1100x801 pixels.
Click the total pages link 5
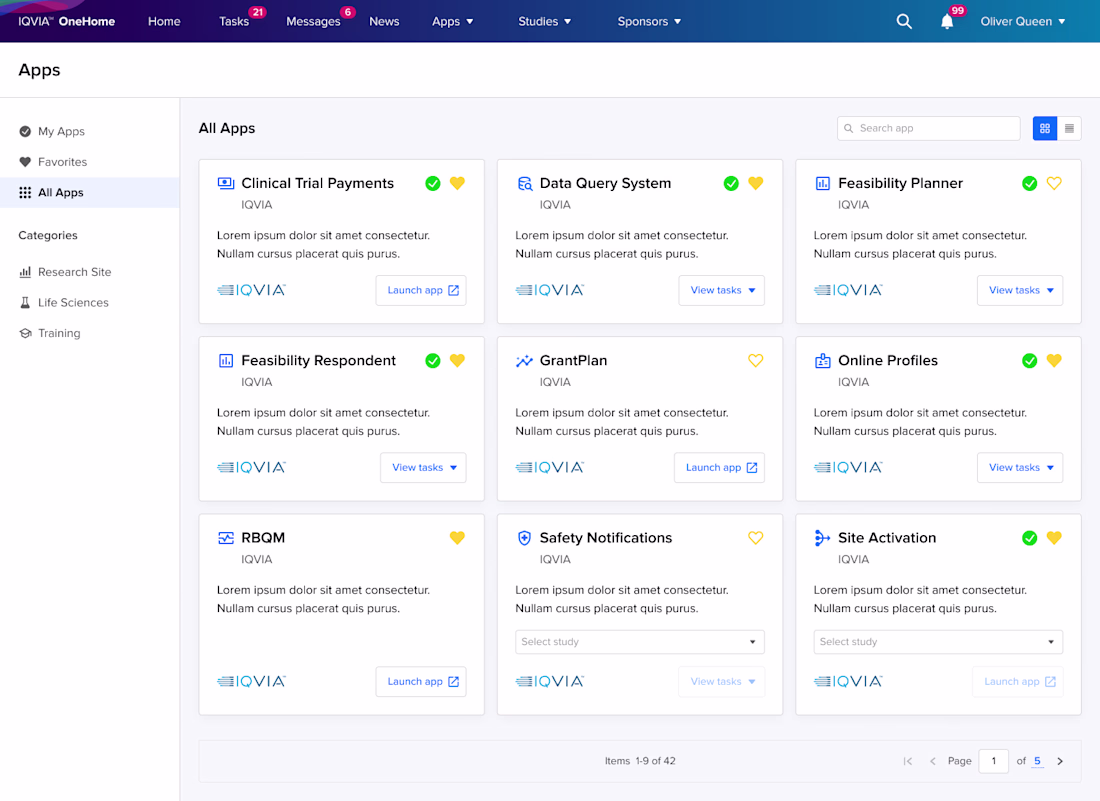point(1038,761)
